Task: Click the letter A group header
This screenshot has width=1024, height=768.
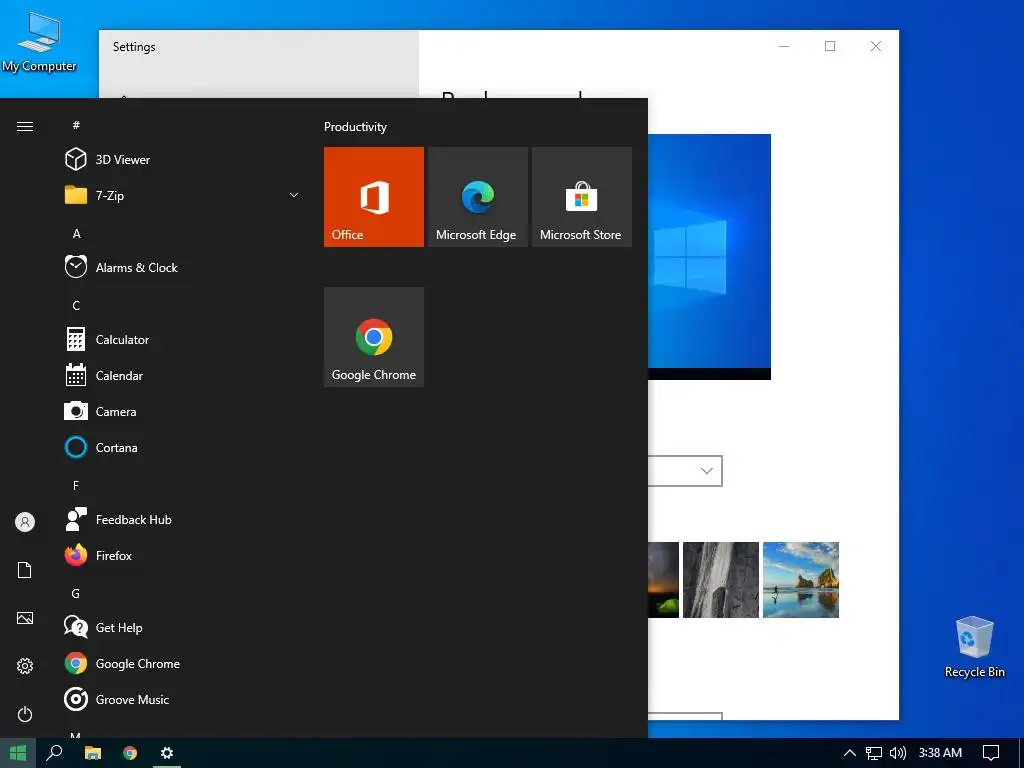Action: point(76,234)
